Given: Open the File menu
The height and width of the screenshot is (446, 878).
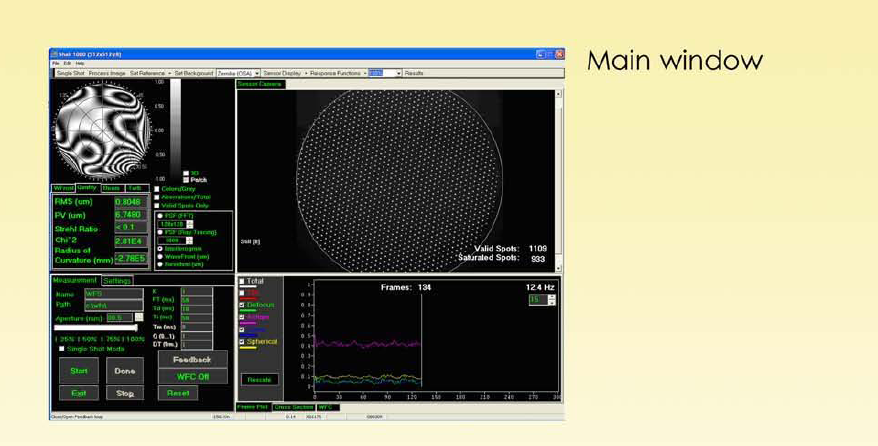Looking at the screenshot, I should (56, 64).
